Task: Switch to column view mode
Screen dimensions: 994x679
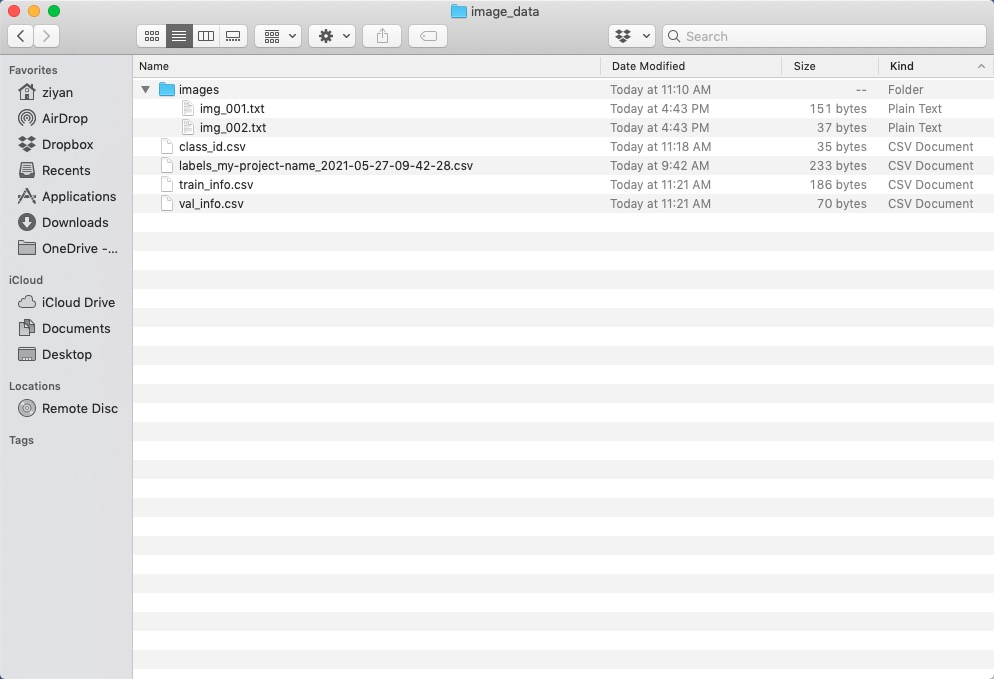Action: 206,36
